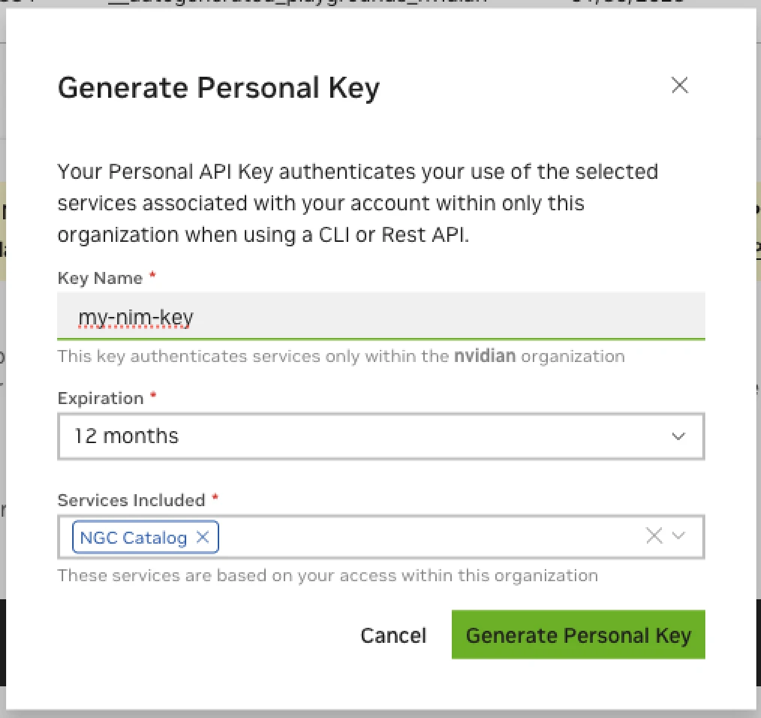Expand the Services Included chevron
761x718 pixels.
tap(678, 536)
